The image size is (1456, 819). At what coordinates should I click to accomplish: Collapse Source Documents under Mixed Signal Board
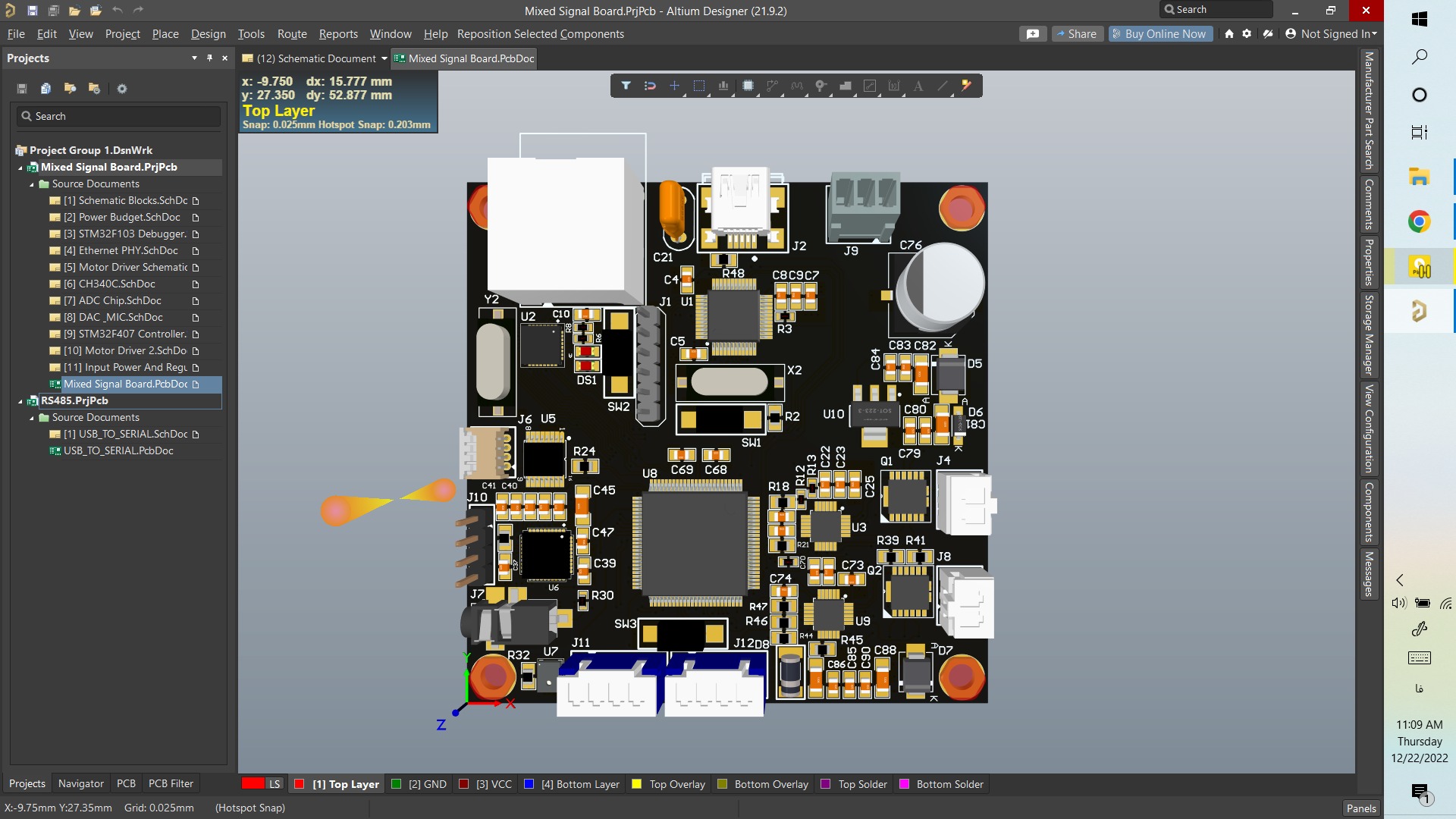click(x=32, y=184)
